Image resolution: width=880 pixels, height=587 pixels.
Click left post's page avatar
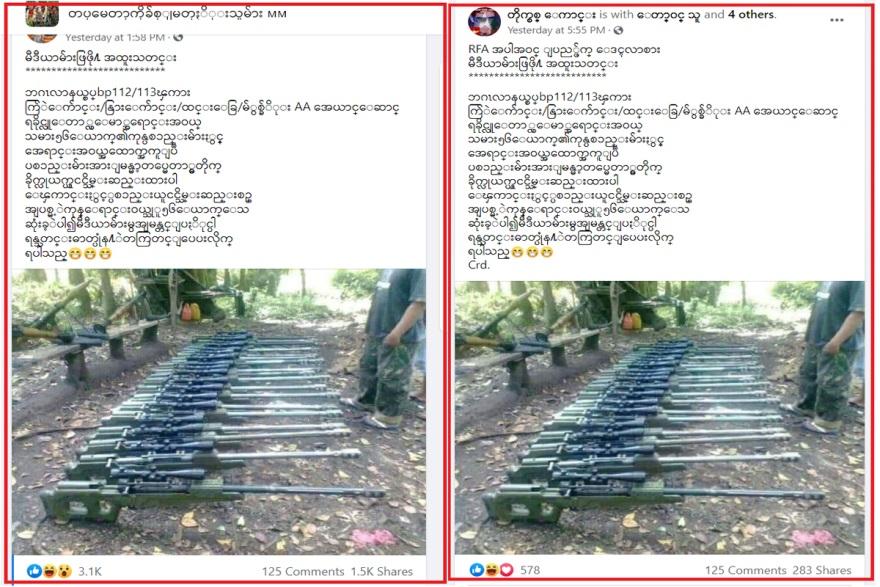[x=42, y=16]
